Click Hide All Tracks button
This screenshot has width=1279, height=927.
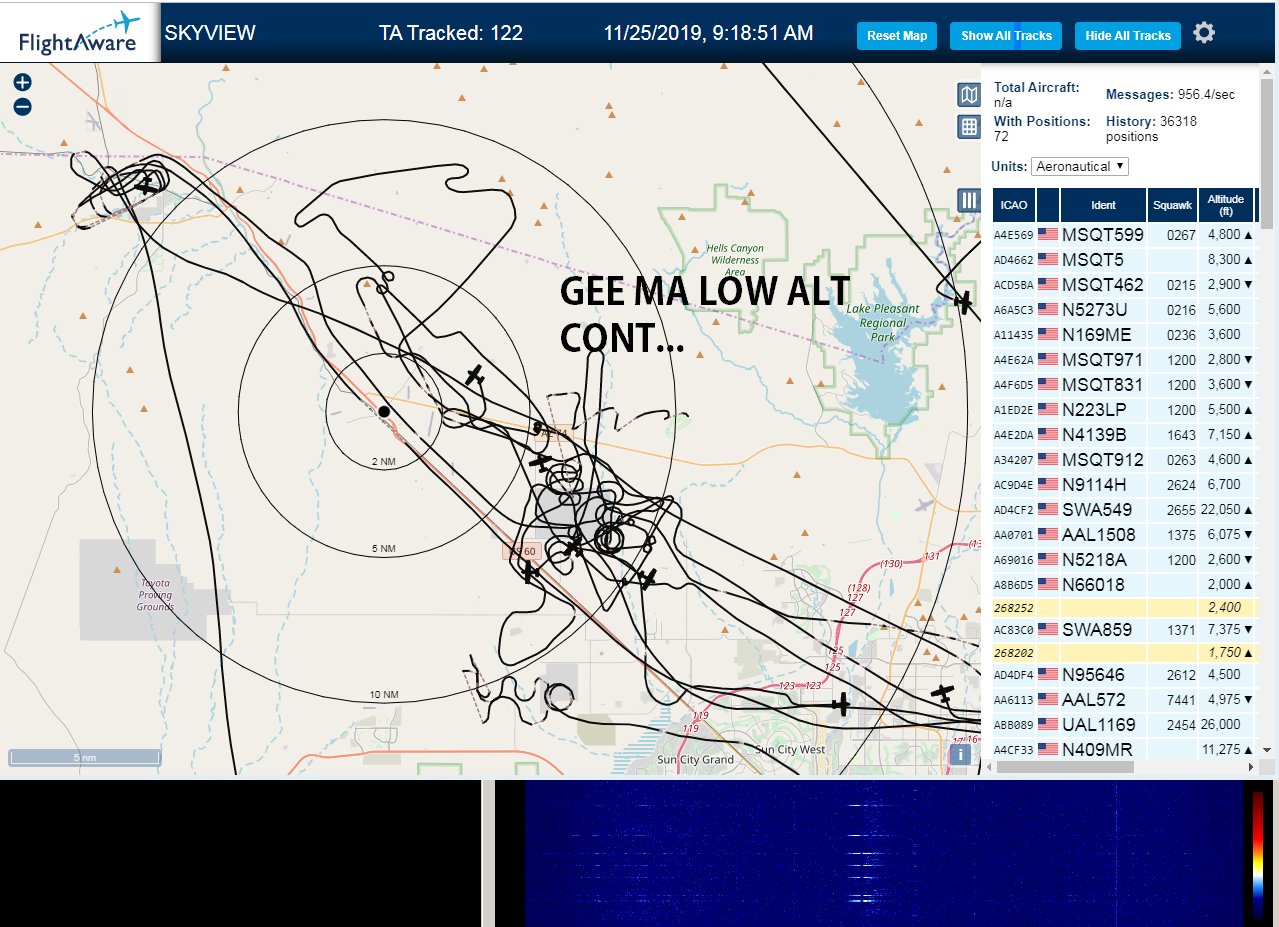1128,35
